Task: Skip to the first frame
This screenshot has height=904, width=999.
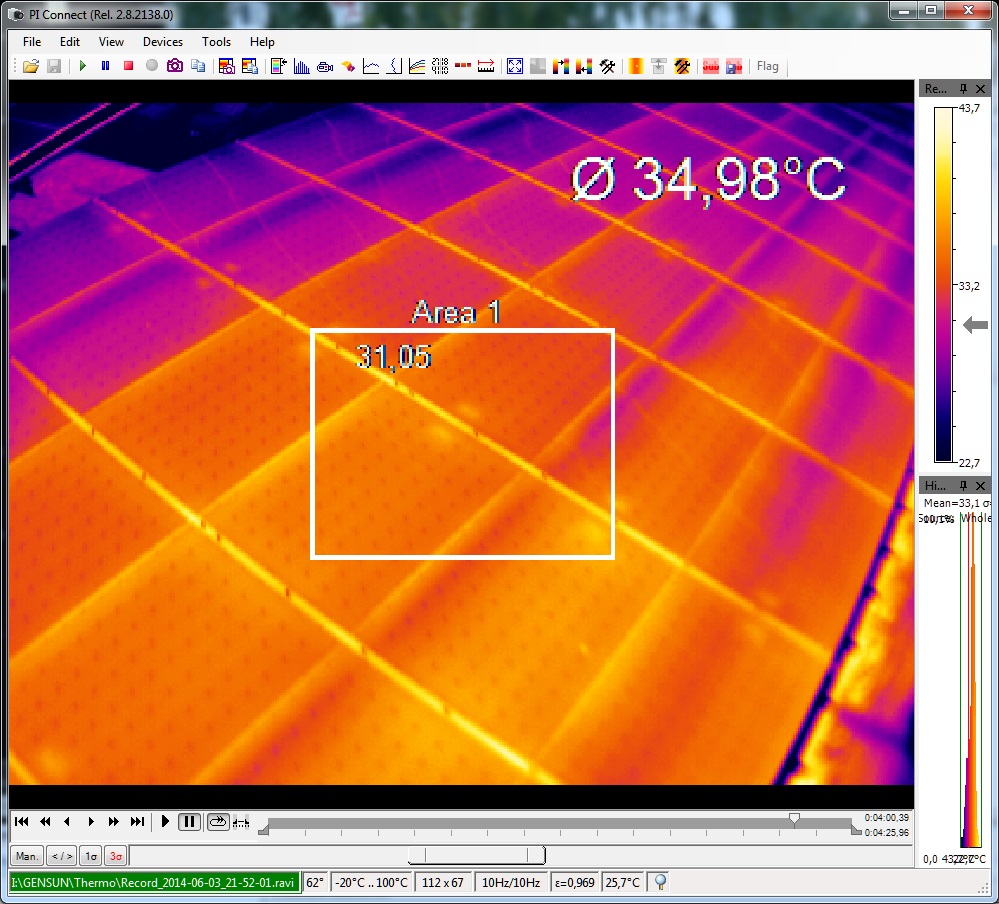Action: pyautogui.click(x=21, y=822)
